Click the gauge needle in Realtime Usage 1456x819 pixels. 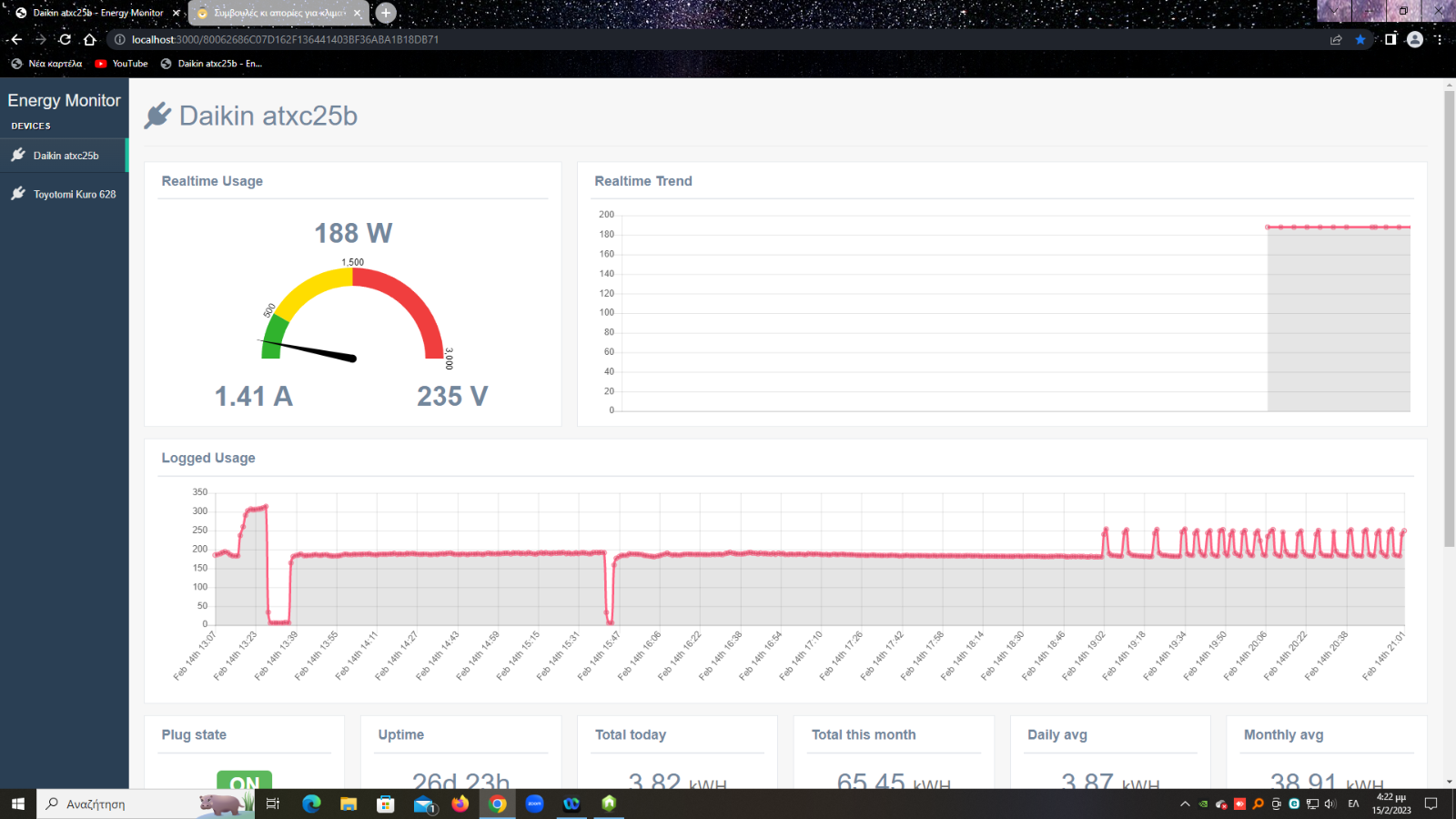coord(308,350)
